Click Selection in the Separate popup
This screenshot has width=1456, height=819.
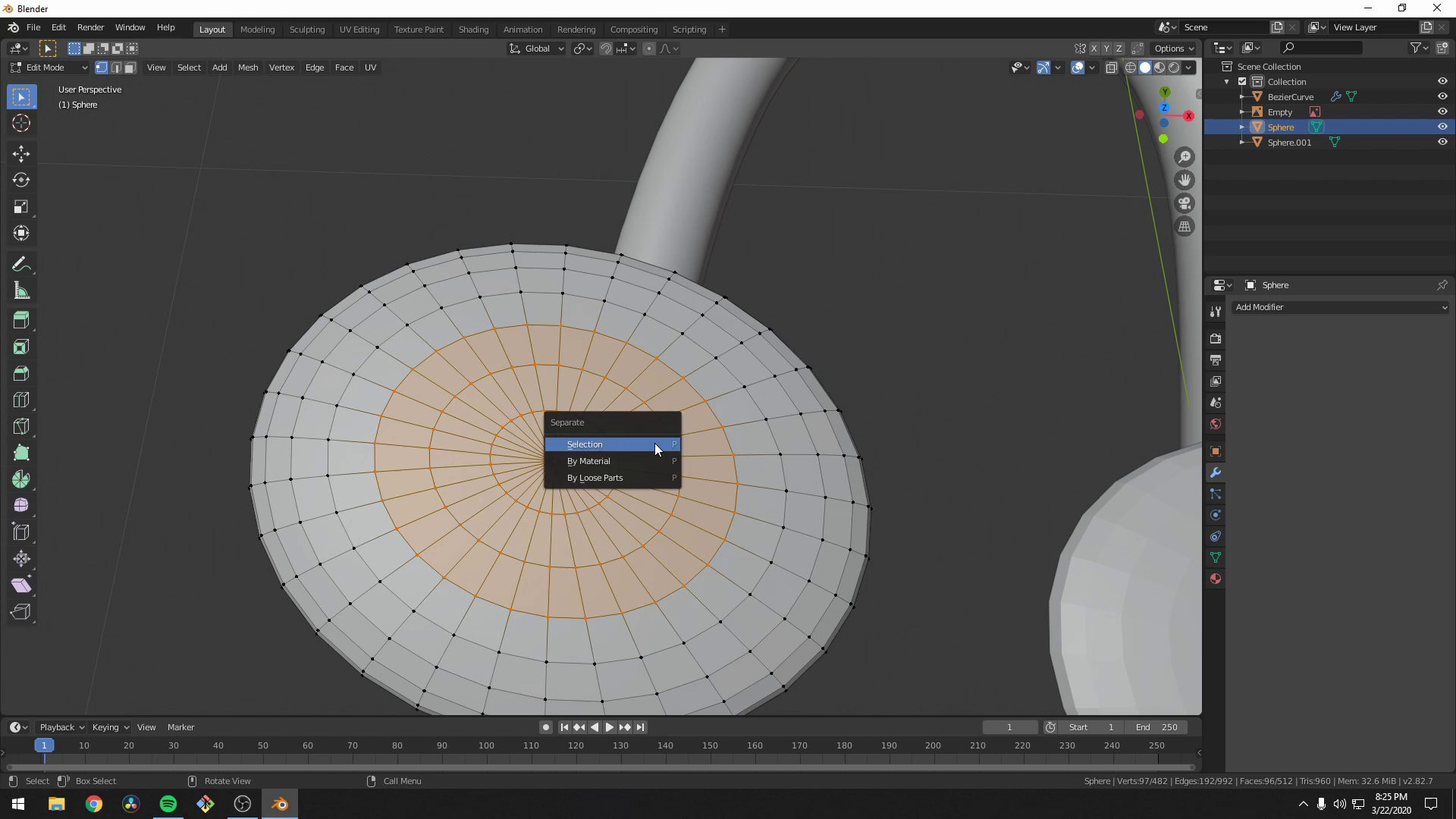(584, 444)
